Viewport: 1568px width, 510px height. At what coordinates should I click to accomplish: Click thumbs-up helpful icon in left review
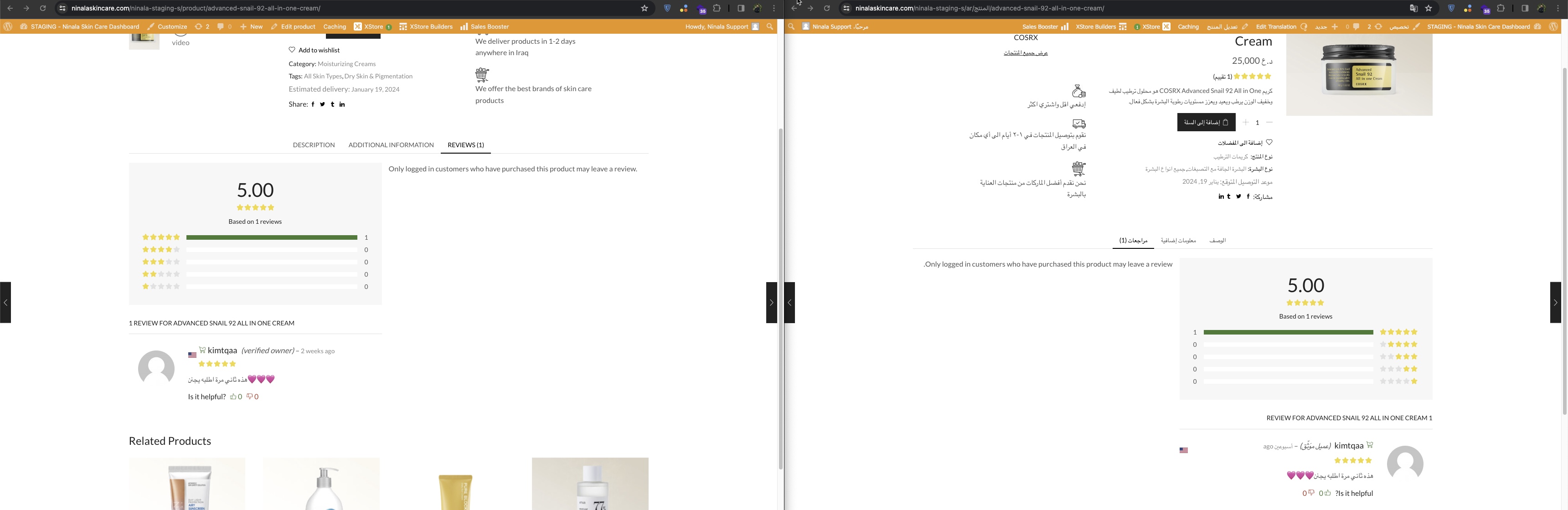[233, 396]
